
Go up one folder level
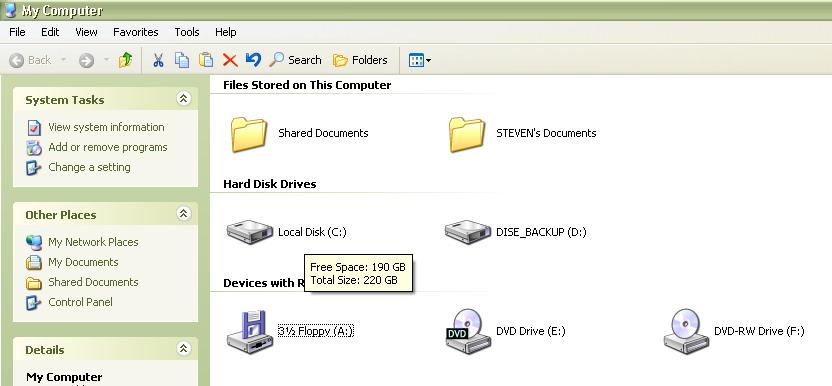point(126,60)
